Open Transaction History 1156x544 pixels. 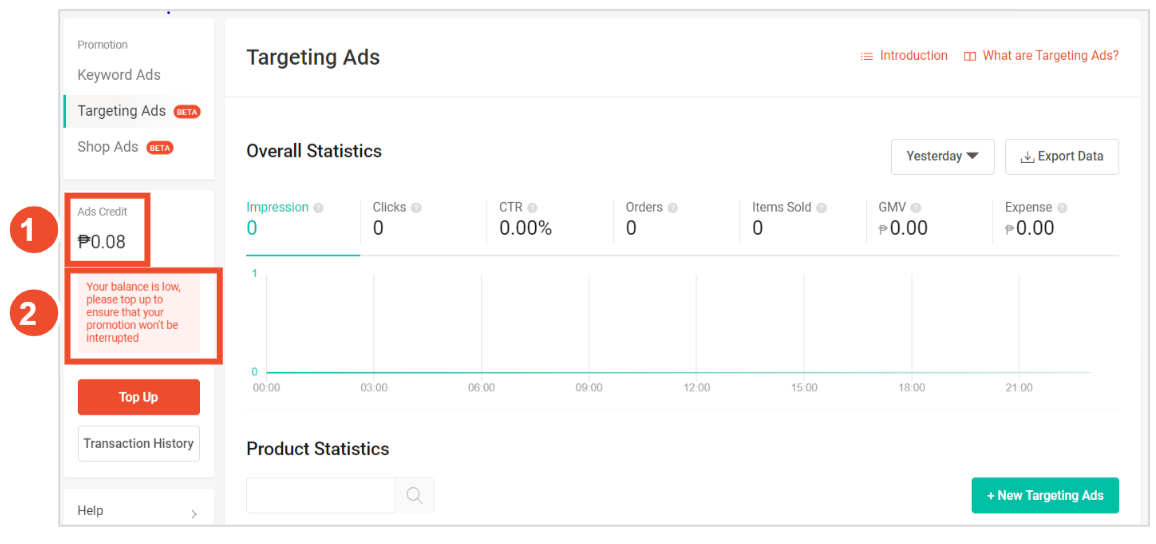pyautogui.click(x=138, y=444)
